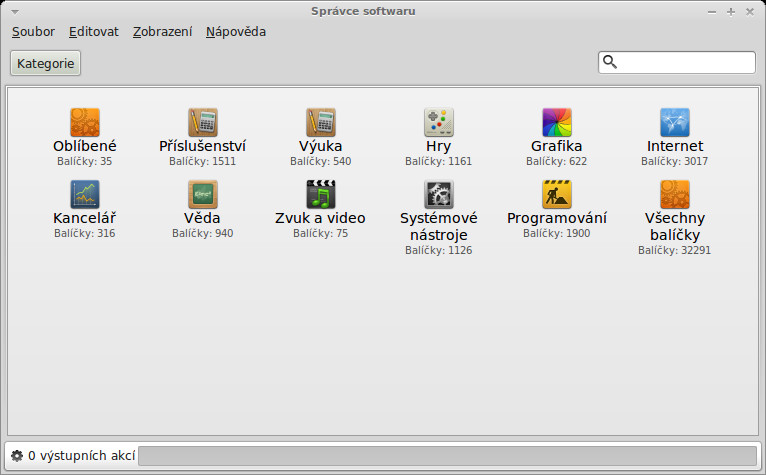The height and width of the screenshot is (475, 766).
Task: Click the 'Balíčky: 316' count
Action: point(85,233)
